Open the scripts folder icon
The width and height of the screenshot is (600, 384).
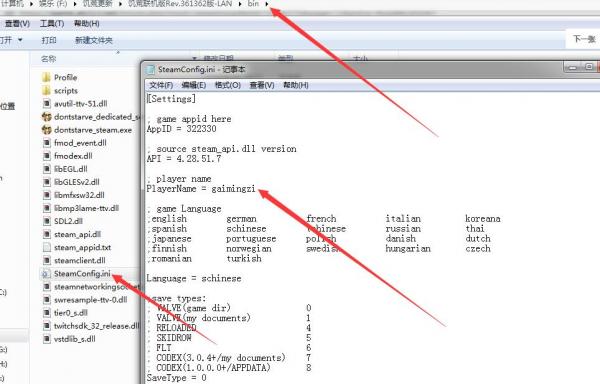pyautogui.click(x=46, y=91)
